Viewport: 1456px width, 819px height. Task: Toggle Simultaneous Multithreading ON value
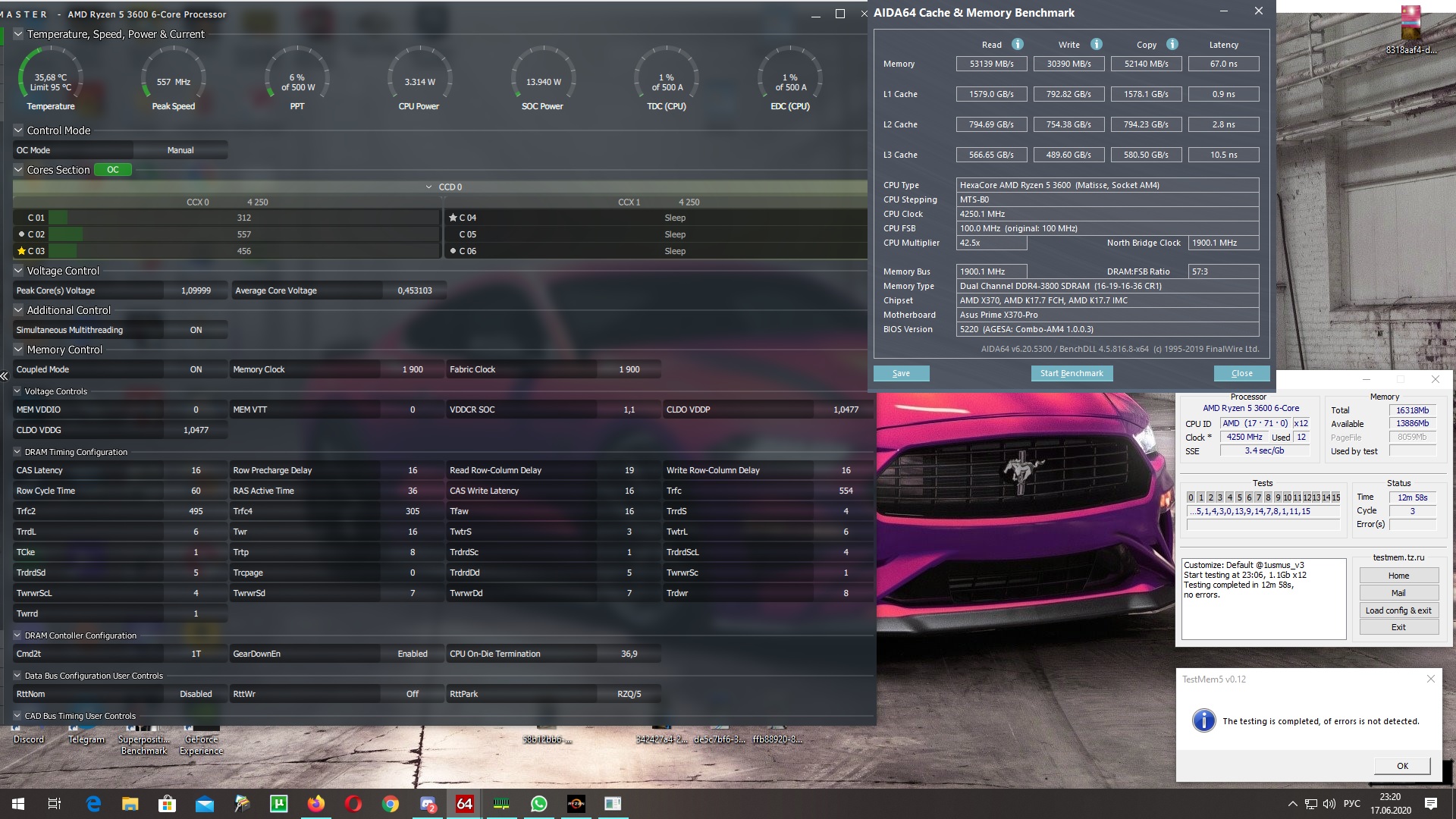pyautogui.click(x=196, y=330)
